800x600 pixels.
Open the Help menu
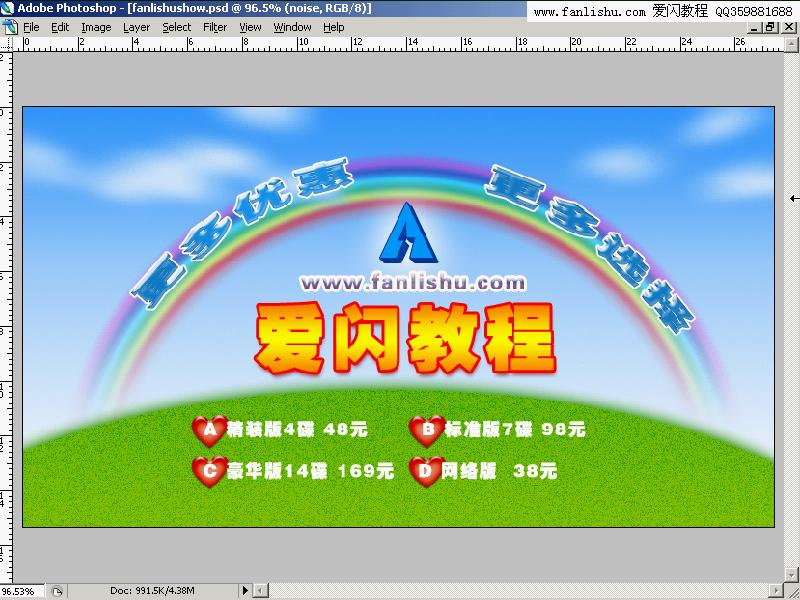334,27
